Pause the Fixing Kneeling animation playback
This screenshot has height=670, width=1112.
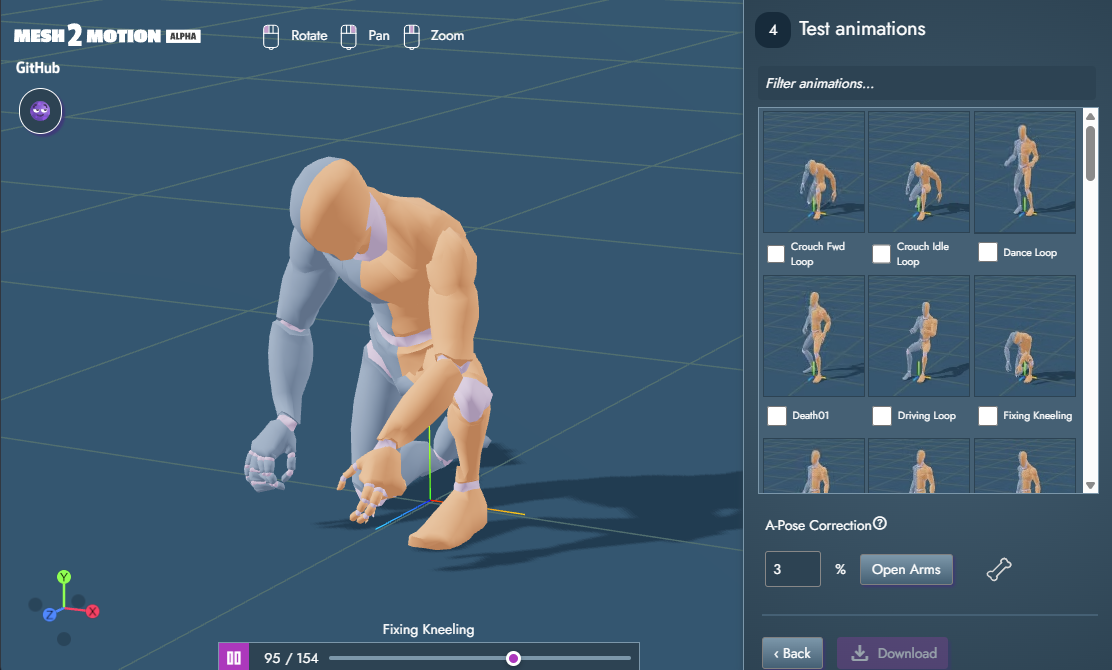point(232,657)
